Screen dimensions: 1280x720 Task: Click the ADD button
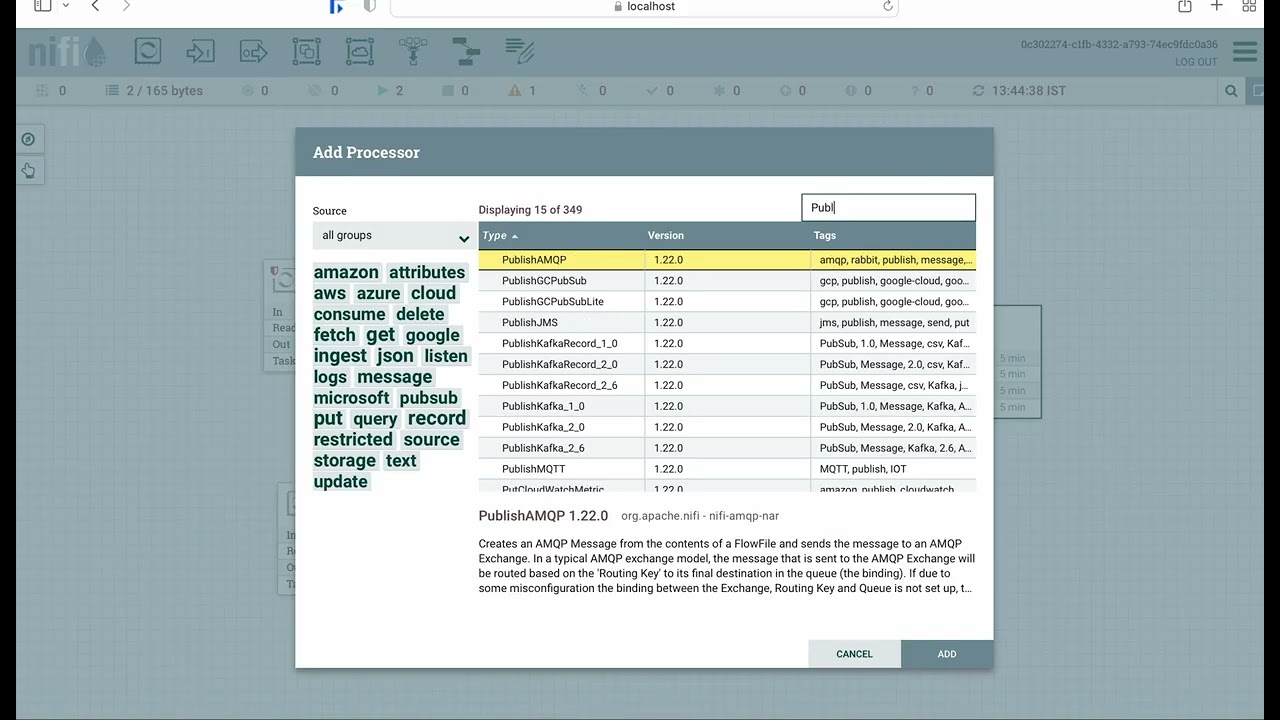click(947, 654)
